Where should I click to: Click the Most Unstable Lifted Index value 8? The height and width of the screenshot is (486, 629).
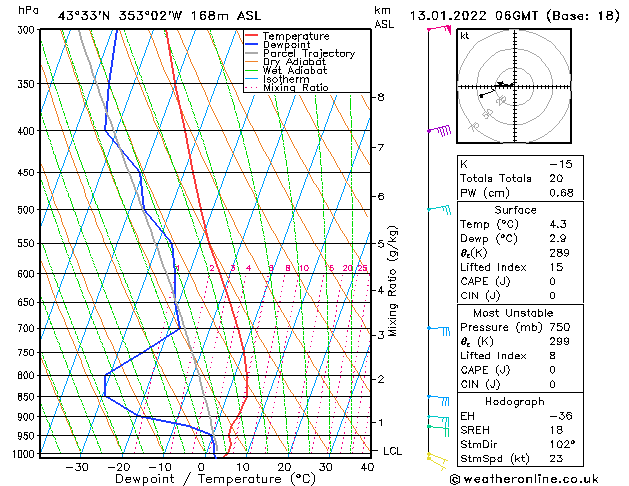tap(553, 356)
